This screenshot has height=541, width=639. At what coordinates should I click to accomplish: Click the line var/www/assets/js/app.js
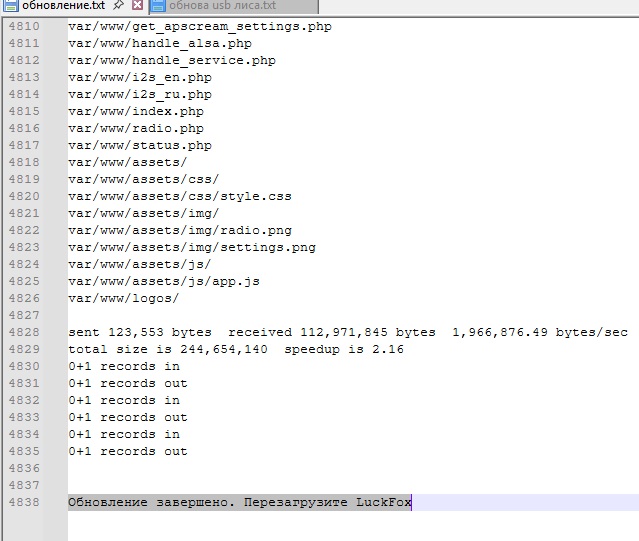[164, 281]
